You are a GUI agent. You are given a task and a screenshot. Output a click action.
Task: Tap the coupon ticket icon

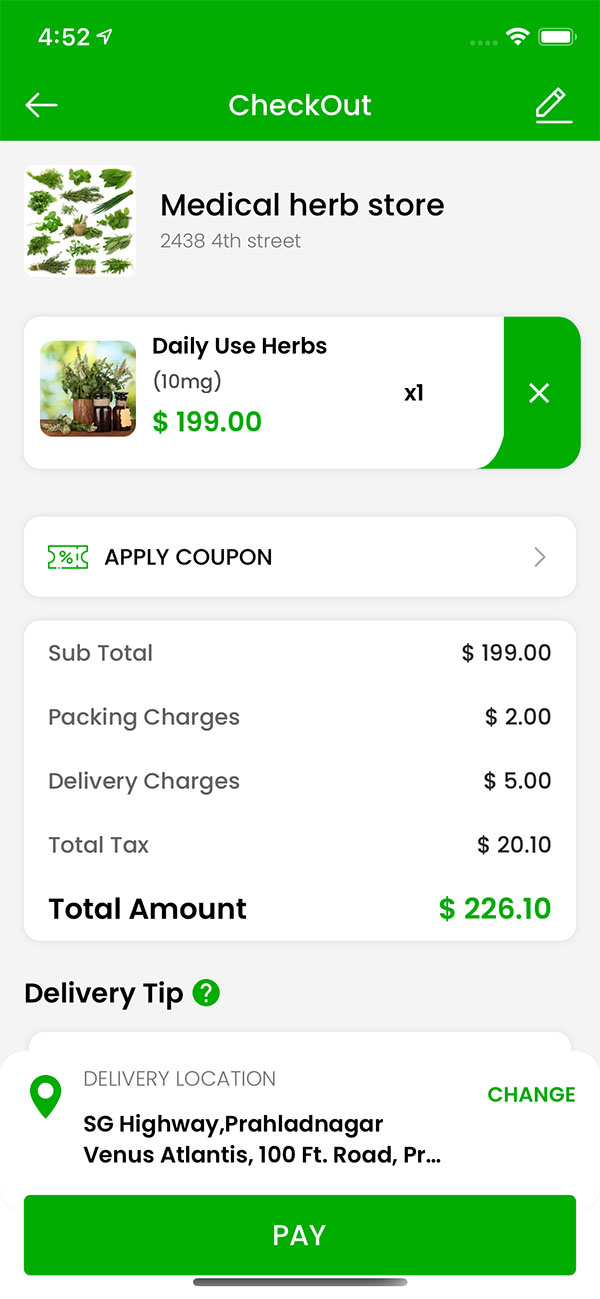tap(68, 557)
